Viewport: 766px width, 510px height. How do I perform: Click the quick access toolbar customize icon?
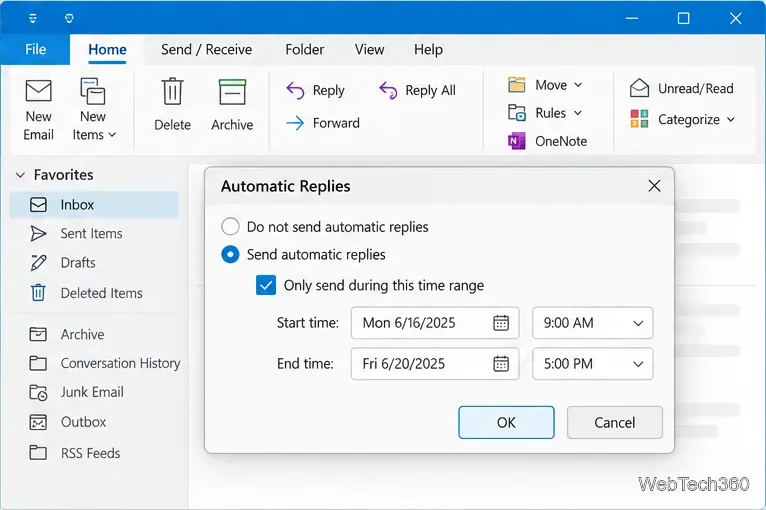click(33, 19)
